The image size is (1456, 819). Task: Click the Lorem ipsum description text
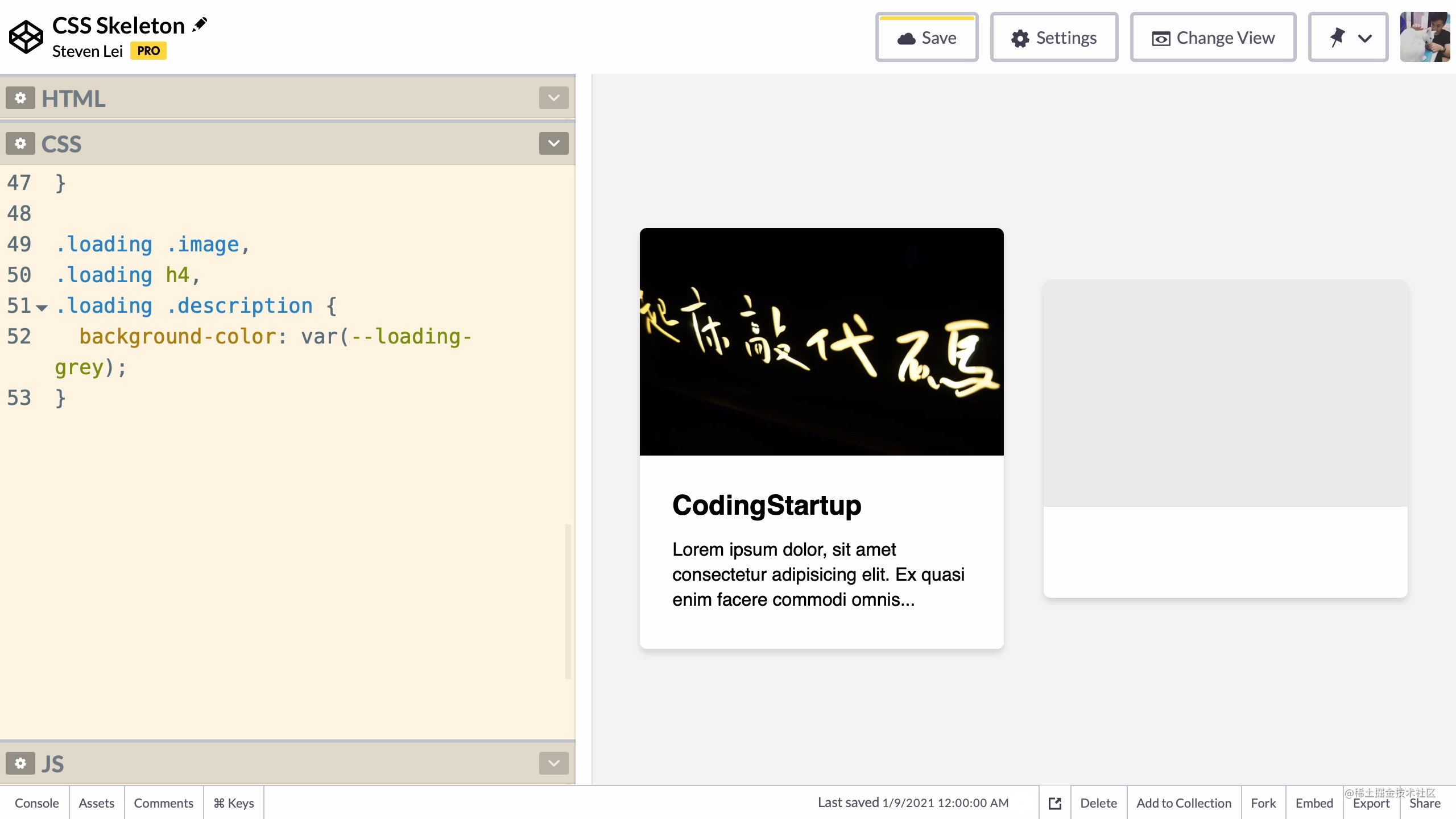tap(818, 574)
